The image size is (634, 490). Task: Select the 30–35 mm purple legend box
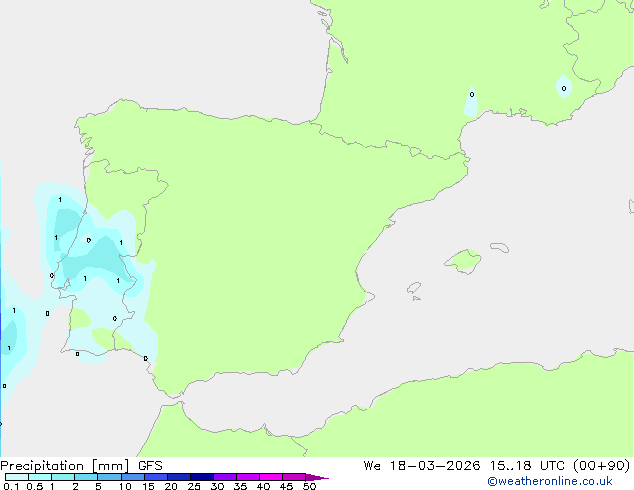tap(225, 477)
